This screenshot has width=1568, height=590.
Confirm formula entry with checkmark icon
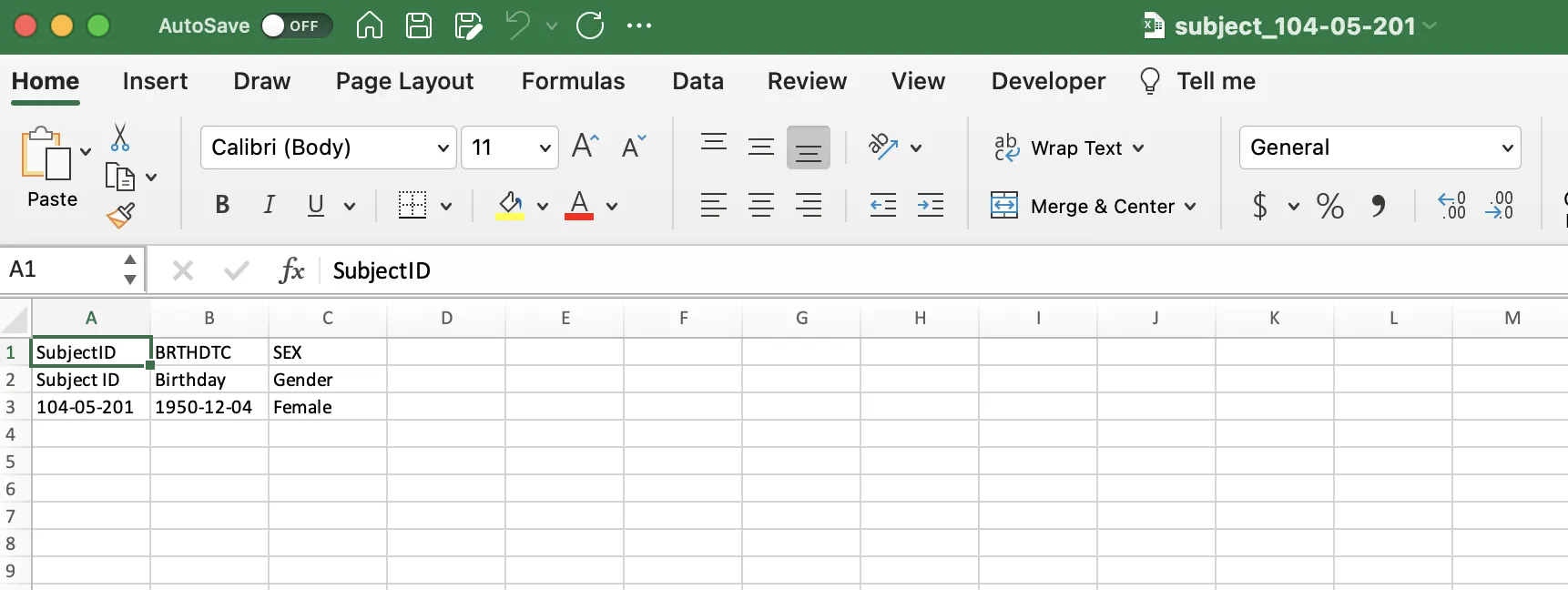point(236,270)
